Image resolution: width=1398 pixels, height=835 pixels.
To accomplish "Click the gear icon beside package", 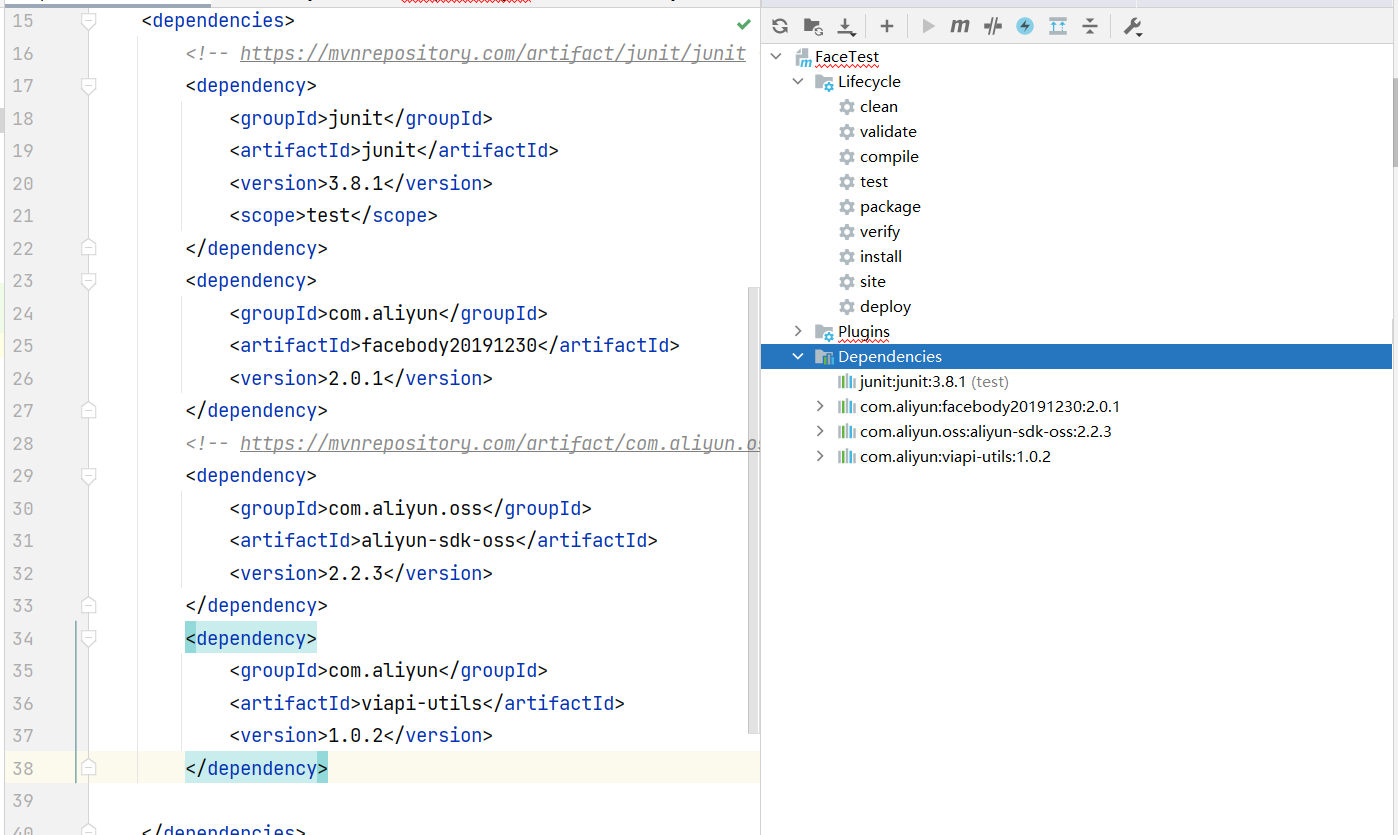I will click(x=847, y=207).
